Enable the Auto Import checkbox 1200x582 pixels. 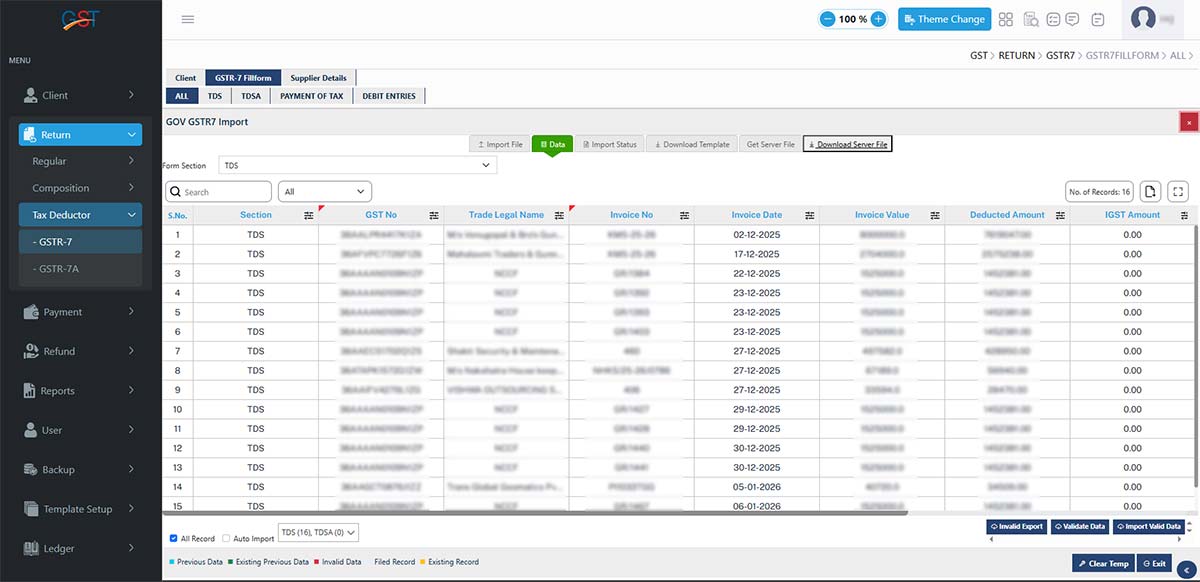click(226, 538)
